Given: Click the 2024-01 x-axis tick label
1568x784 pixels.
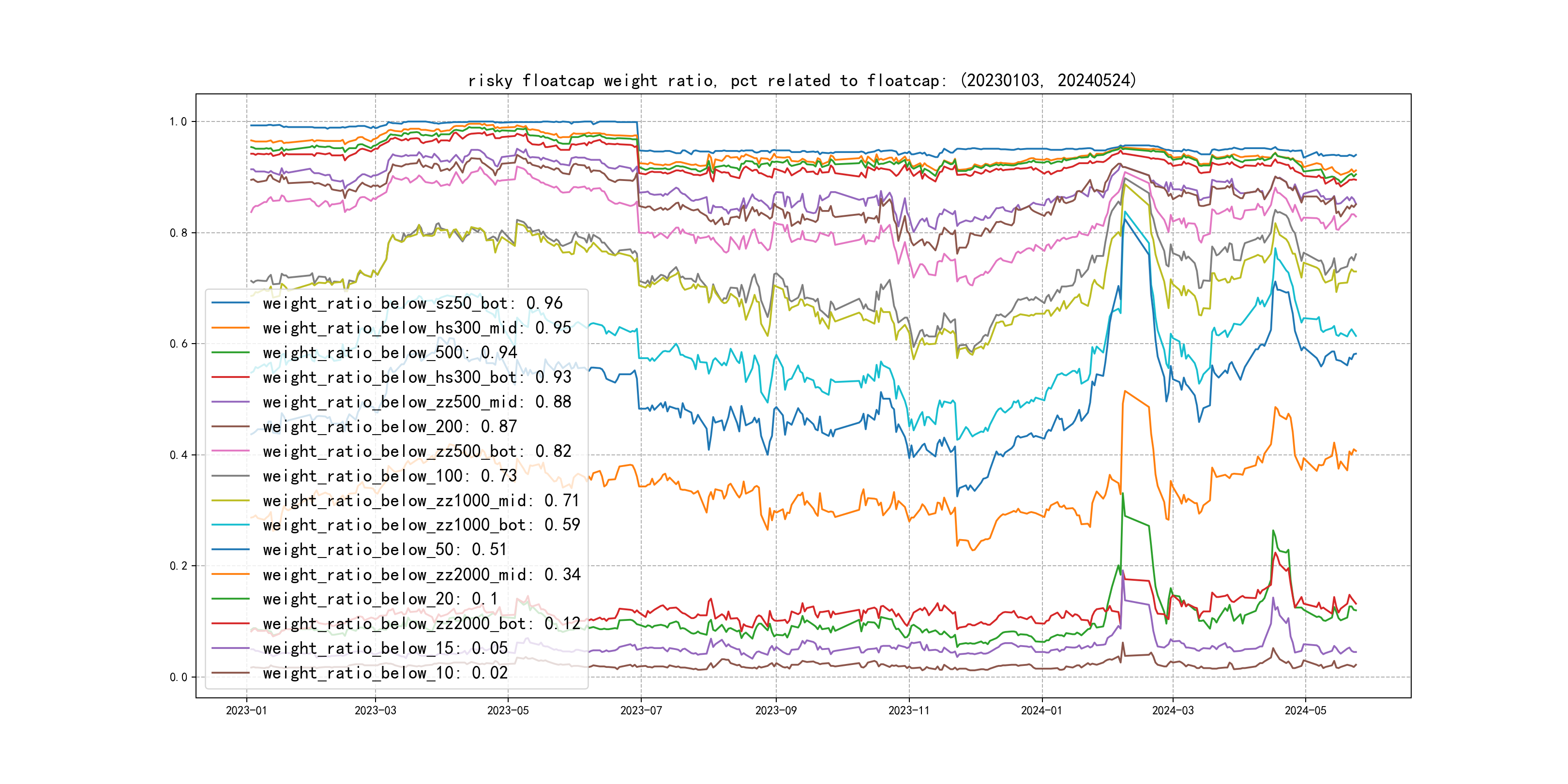Looking at the screenshot, I should [1041, 710].
